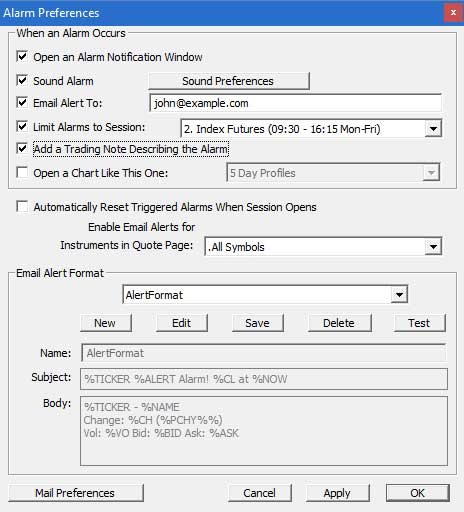Toggle the Sound Alarm checkbox
This screenshot has height=512, width=464.
(22, 80)
